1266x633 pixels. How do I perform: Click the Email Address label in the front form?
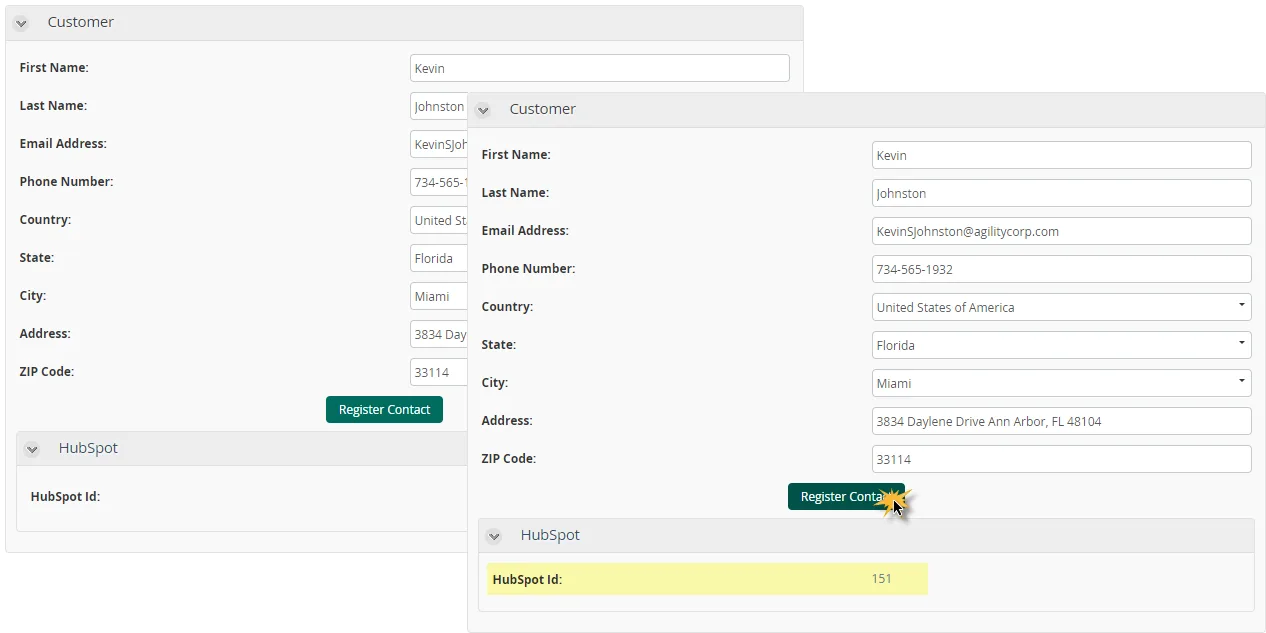pyautogui.click(x=525, y=231)
